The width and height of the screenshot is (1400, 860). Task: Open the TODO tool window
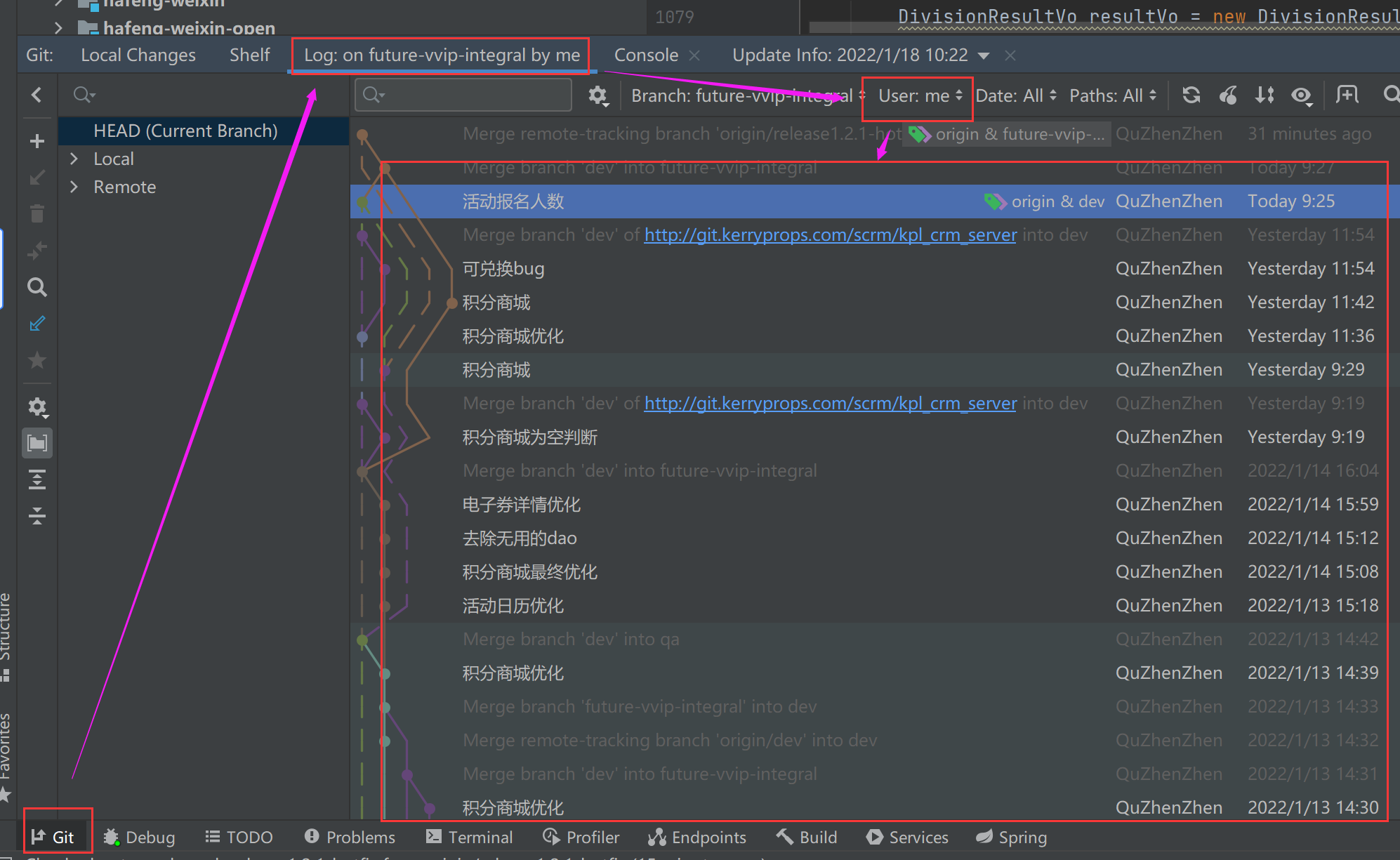pos(239,837)
